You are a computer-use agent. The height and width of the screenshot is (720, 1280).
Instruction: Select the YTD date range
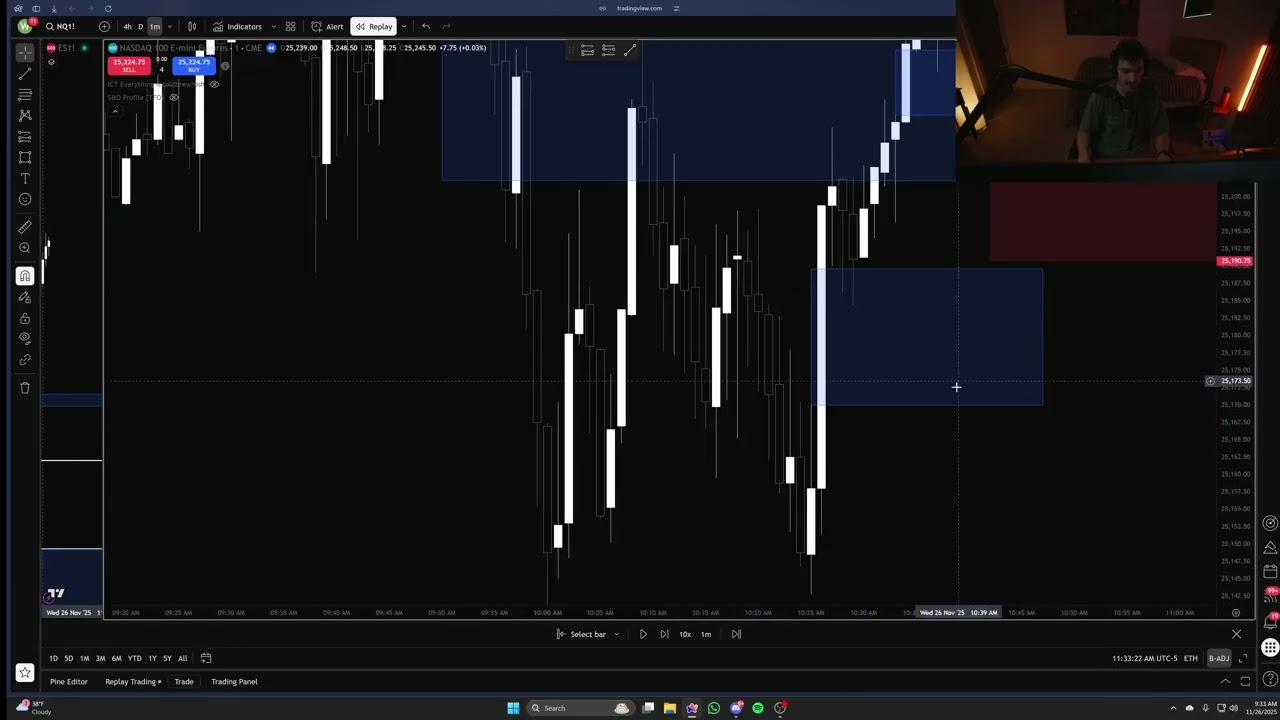coord(134,658)
